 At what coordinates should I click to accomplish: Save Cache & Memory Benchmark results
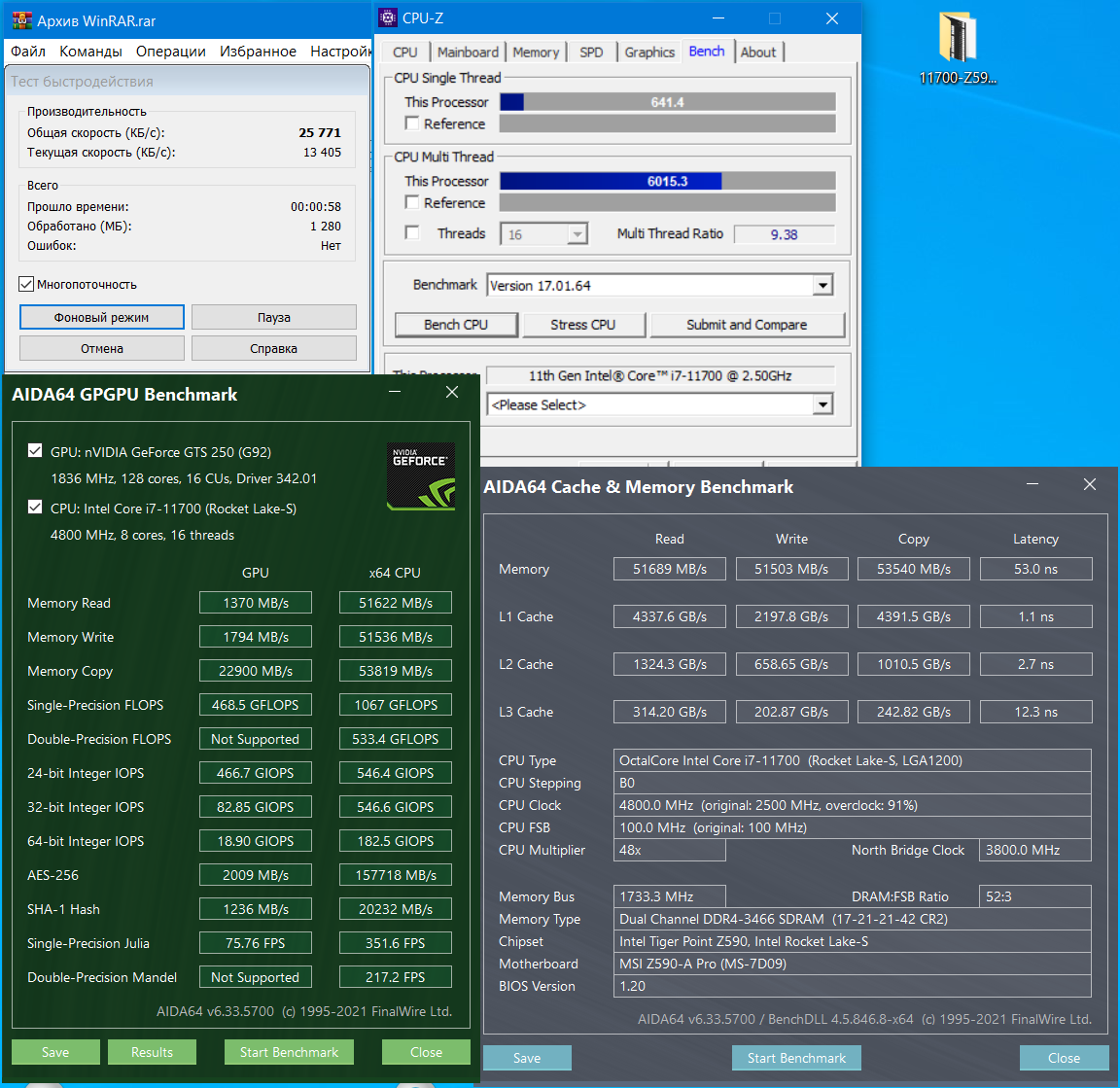527,1058
